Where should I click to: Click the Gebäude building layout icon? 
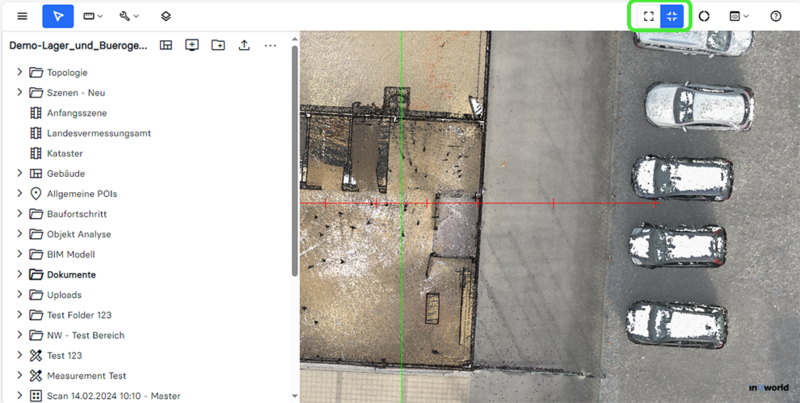(x=36, y=173)
